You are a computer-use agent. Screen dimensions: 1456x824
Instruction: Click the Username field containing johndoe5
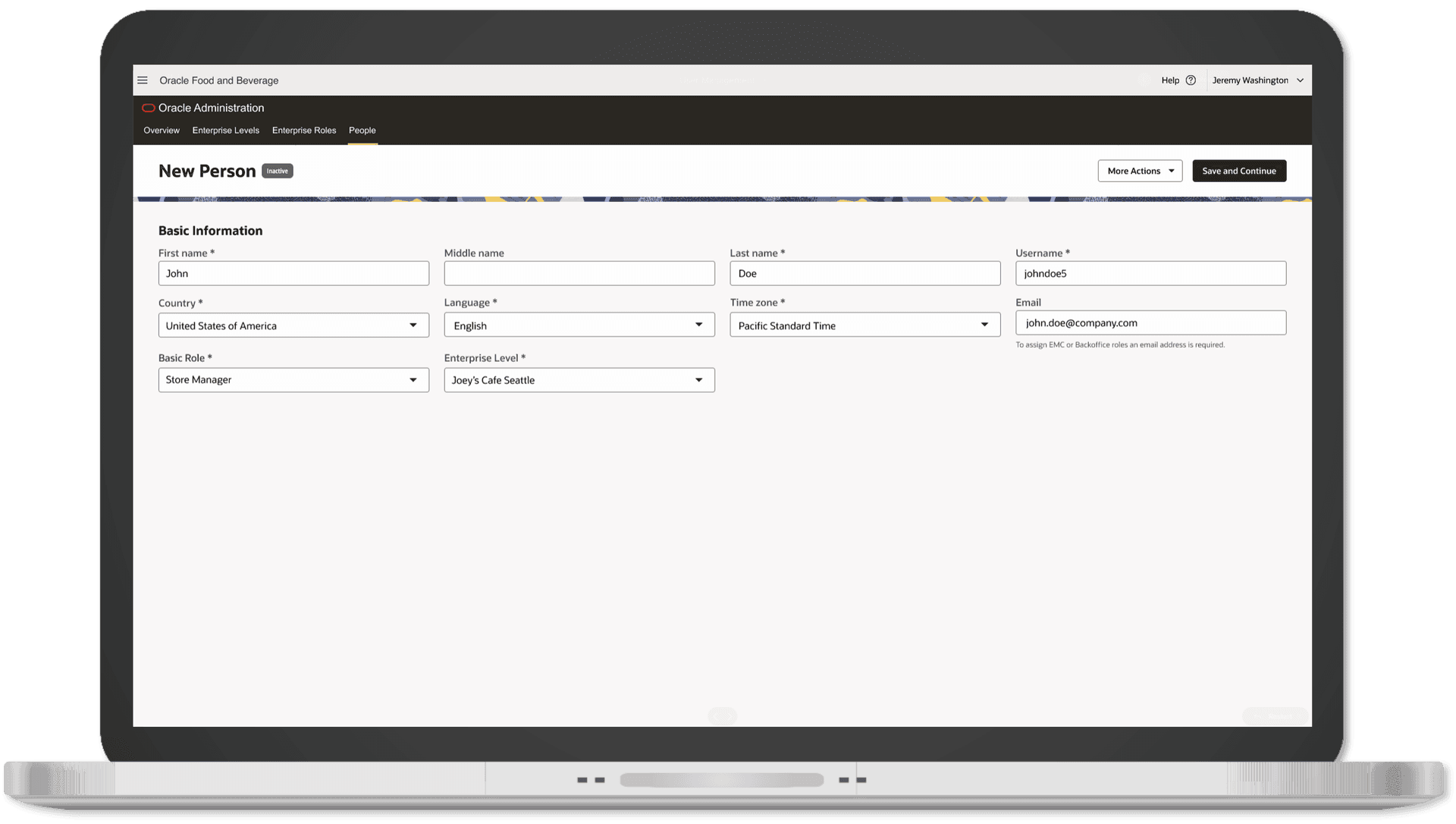(x=1150, y=273)
